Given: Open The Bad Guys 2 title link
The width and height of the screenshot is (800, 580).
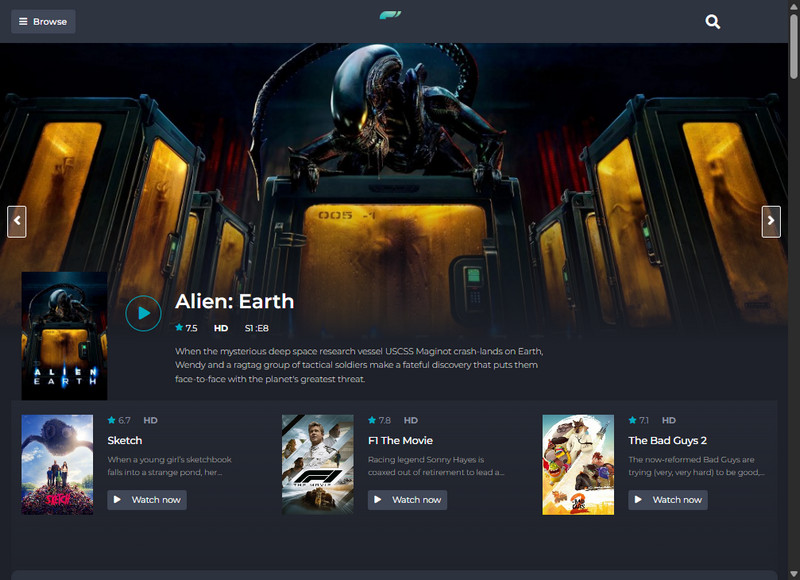Looking at the screenshot, I should (x=667, y=440).
